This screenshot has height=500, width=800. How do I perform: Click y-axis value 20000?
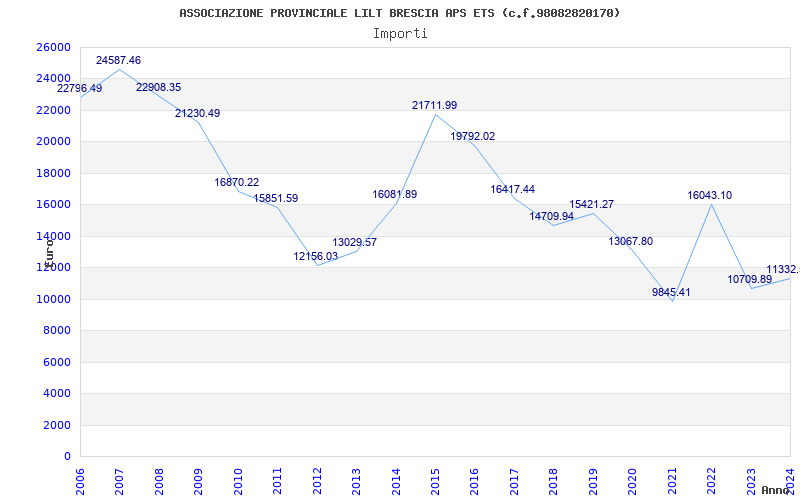click(53, 142)
